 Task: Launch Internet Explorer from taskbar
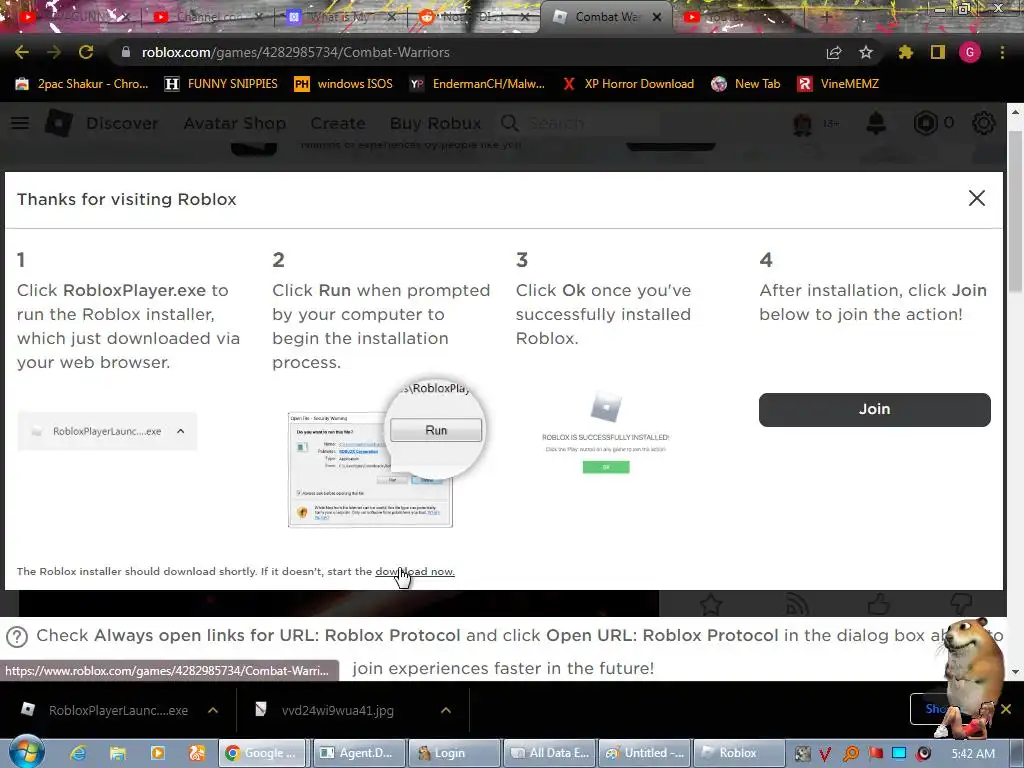pos(78,753)
